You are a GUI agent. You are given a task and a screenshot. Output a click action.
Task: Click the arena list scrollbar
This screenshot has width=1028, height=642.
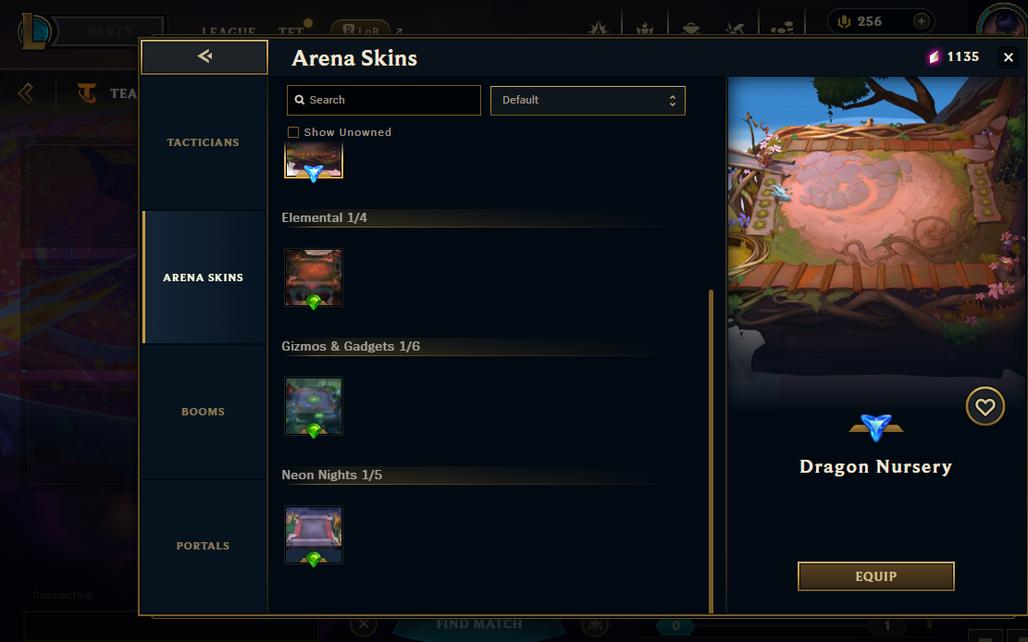pos(711,451)
